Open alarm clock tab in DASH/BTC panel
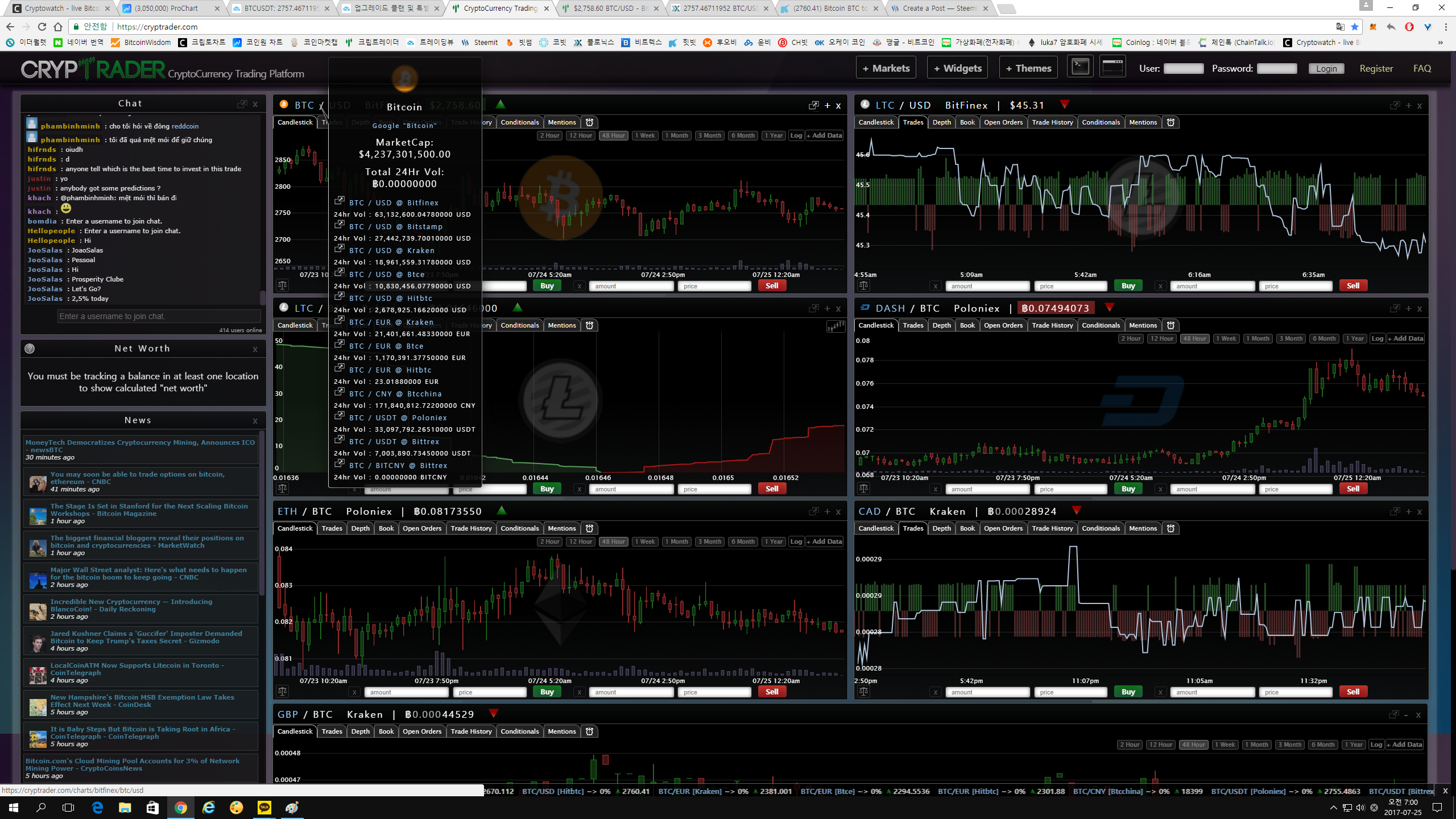This screenshot has height=819, width=1456. 1171,325
